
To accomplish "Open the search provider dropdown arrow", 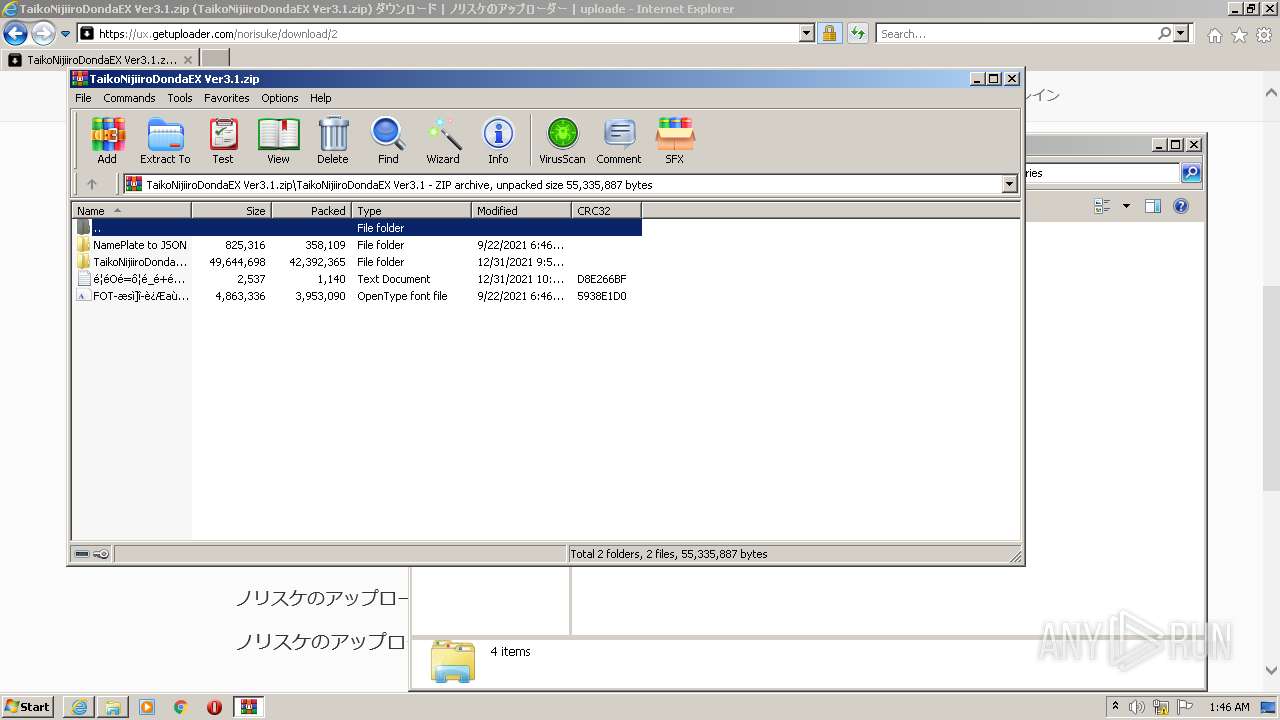I will pos(1182,33).
